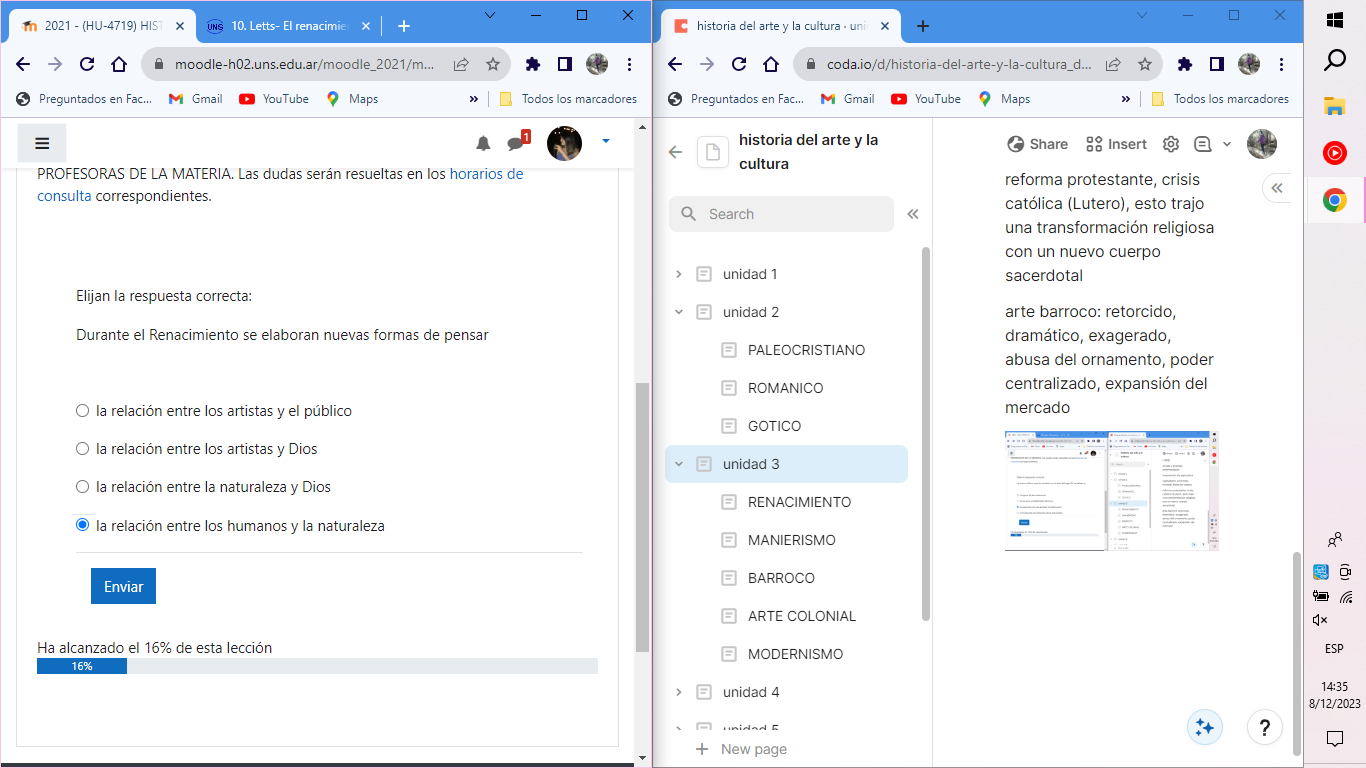Show more bookmarks in Coda window
Image resolution: width=1366 pixels, height=768 pixels.
click(x=1125, y=99)
